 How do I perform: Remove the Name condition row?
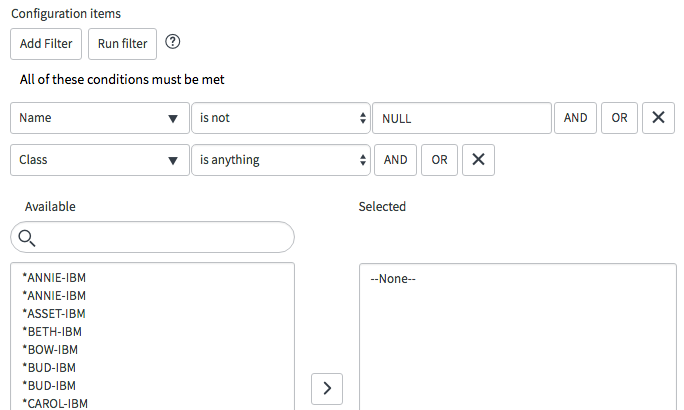click(x=657, y=118)
